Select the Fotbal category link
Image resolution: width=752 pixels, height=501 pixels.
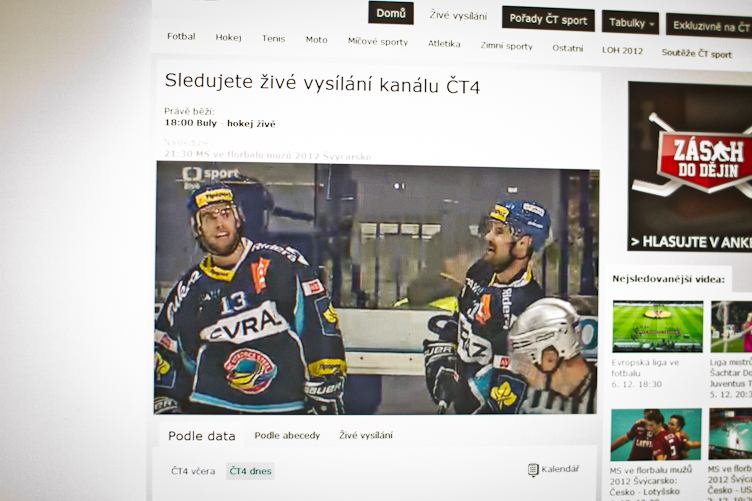[x=181, y=36]
